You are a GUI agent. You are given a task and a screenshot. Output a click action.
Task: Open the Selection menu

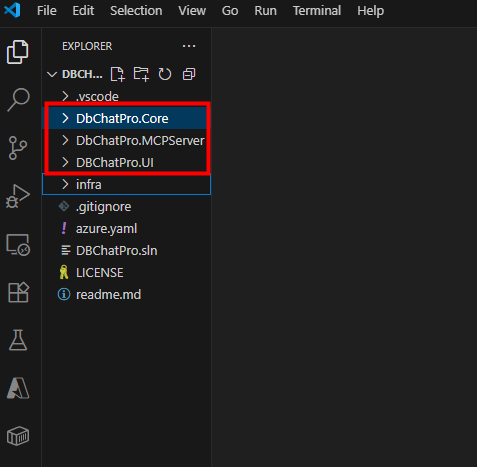tap(136, 11)
